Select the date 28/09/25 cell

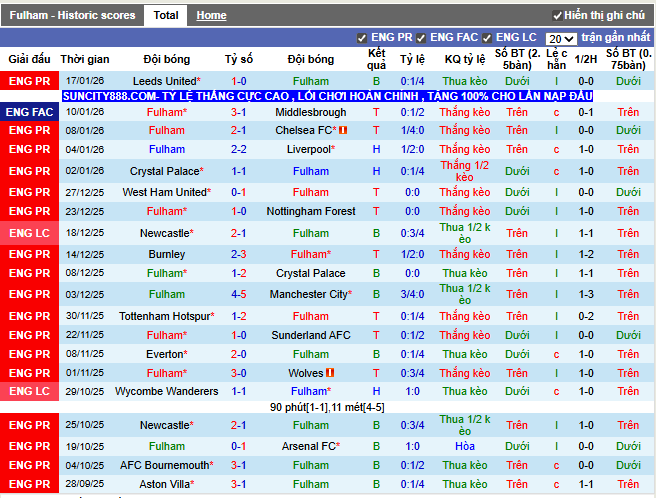tap(85, 484)
